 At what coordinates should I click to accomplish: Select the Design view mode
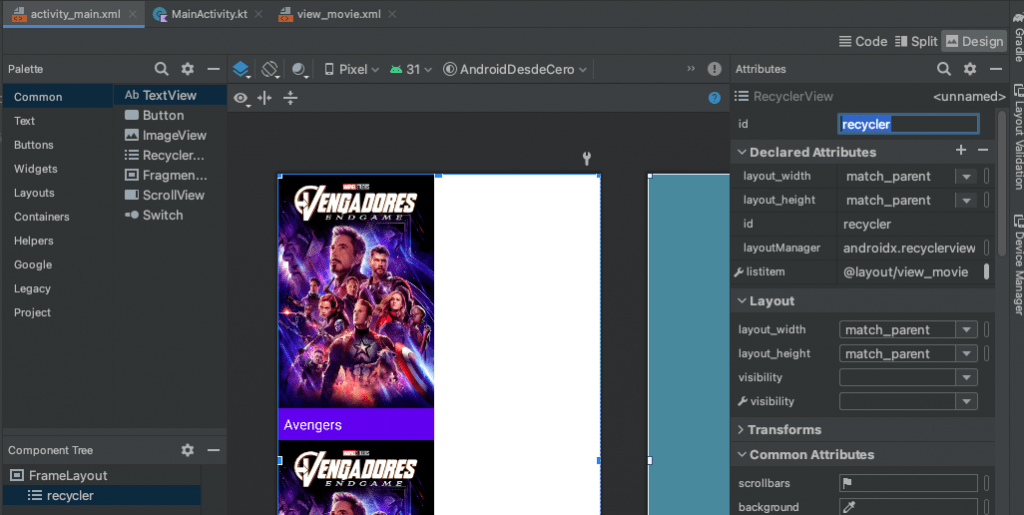coord(974,41)
